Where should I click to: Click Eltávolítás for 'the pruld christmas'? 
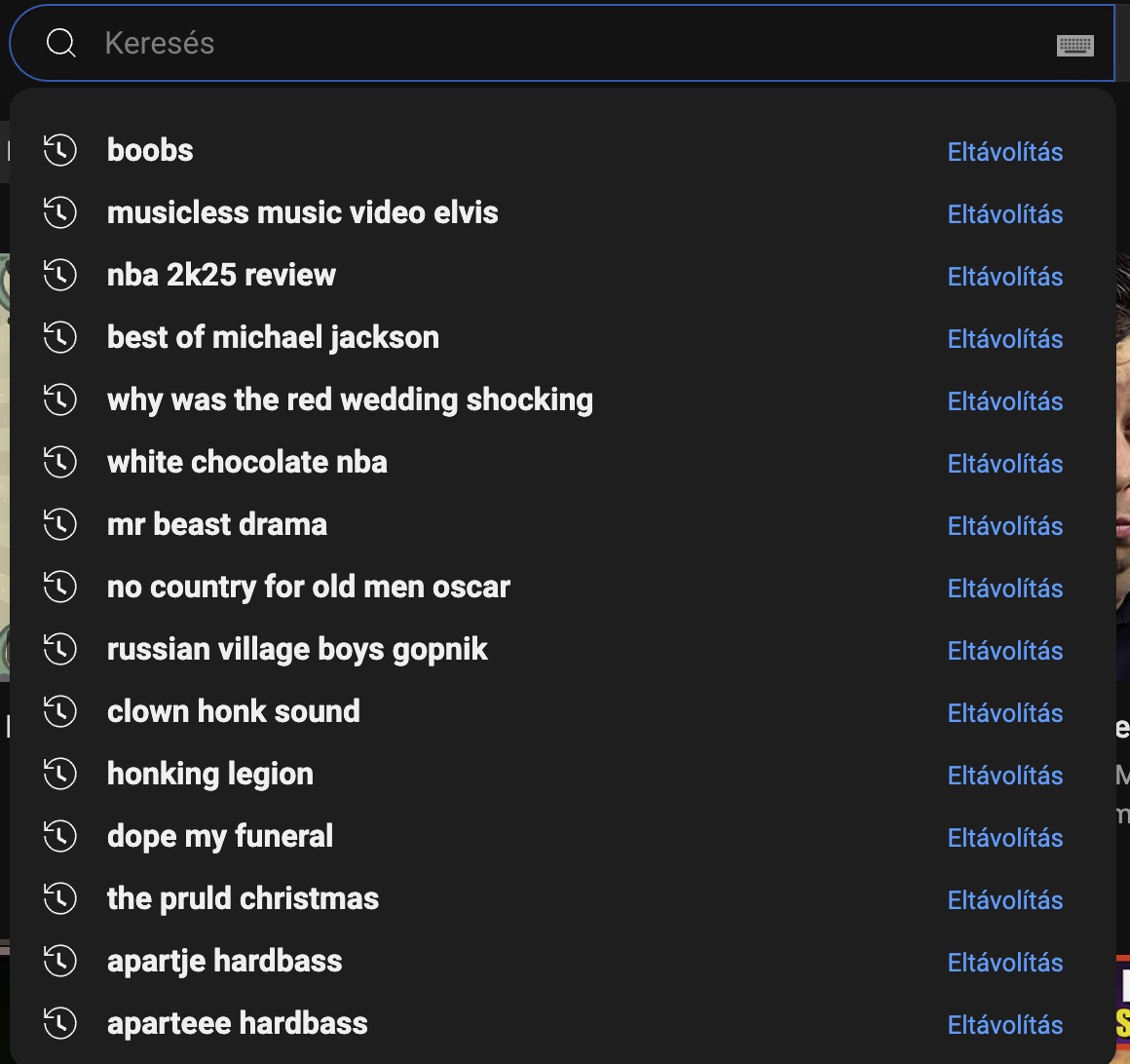1004,900
